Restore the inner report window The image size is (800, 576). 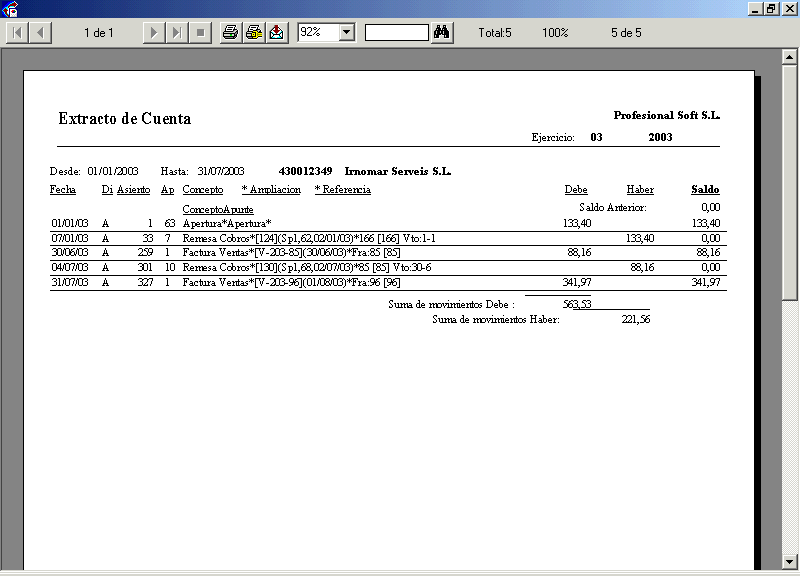(x=771, y=8)
